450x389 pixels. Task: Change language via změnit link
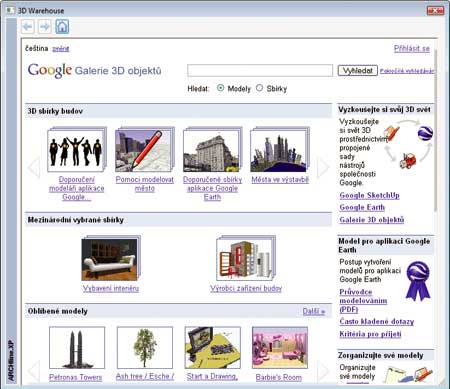[61, 49]
